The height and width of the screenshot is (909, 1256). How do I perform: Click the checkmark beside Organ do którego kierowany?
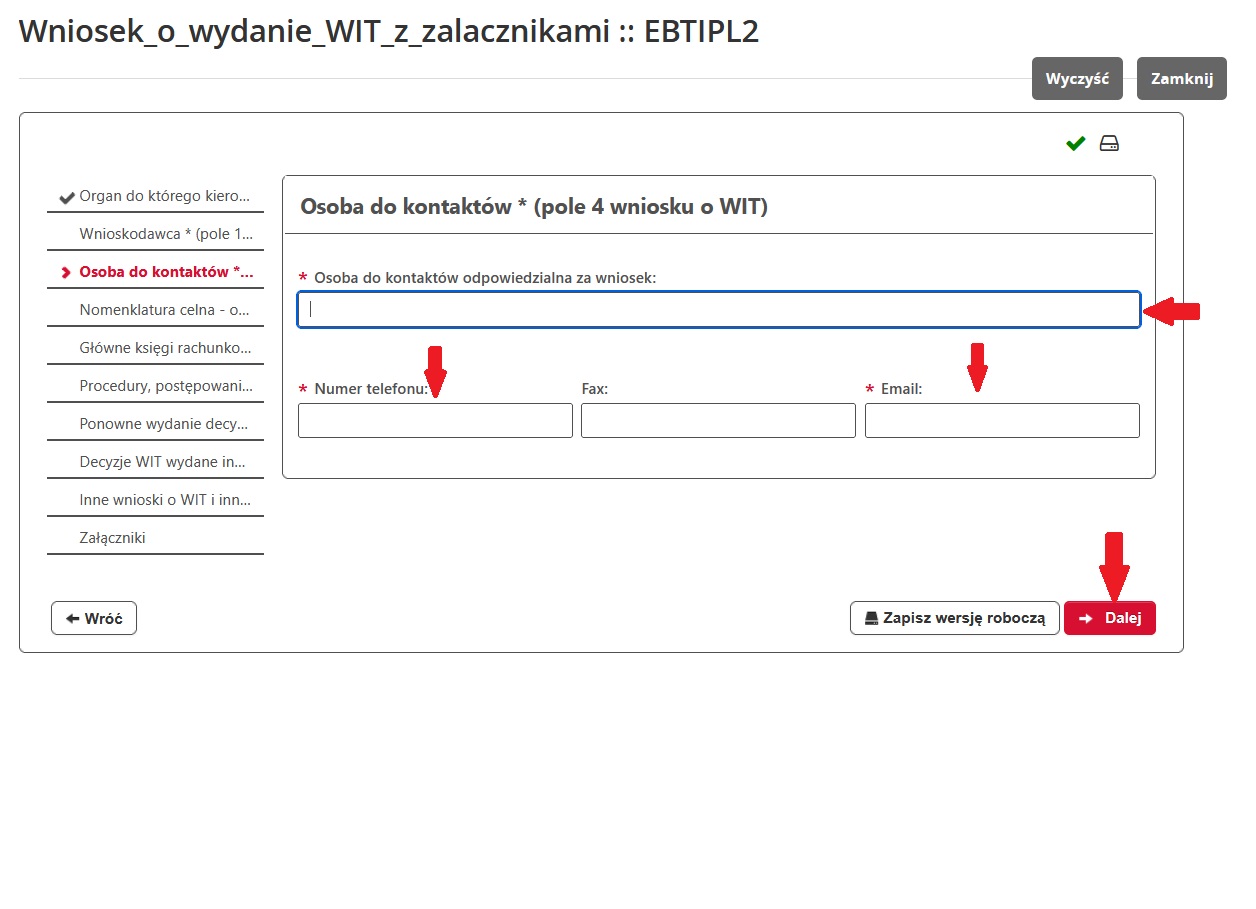point(67,195)
